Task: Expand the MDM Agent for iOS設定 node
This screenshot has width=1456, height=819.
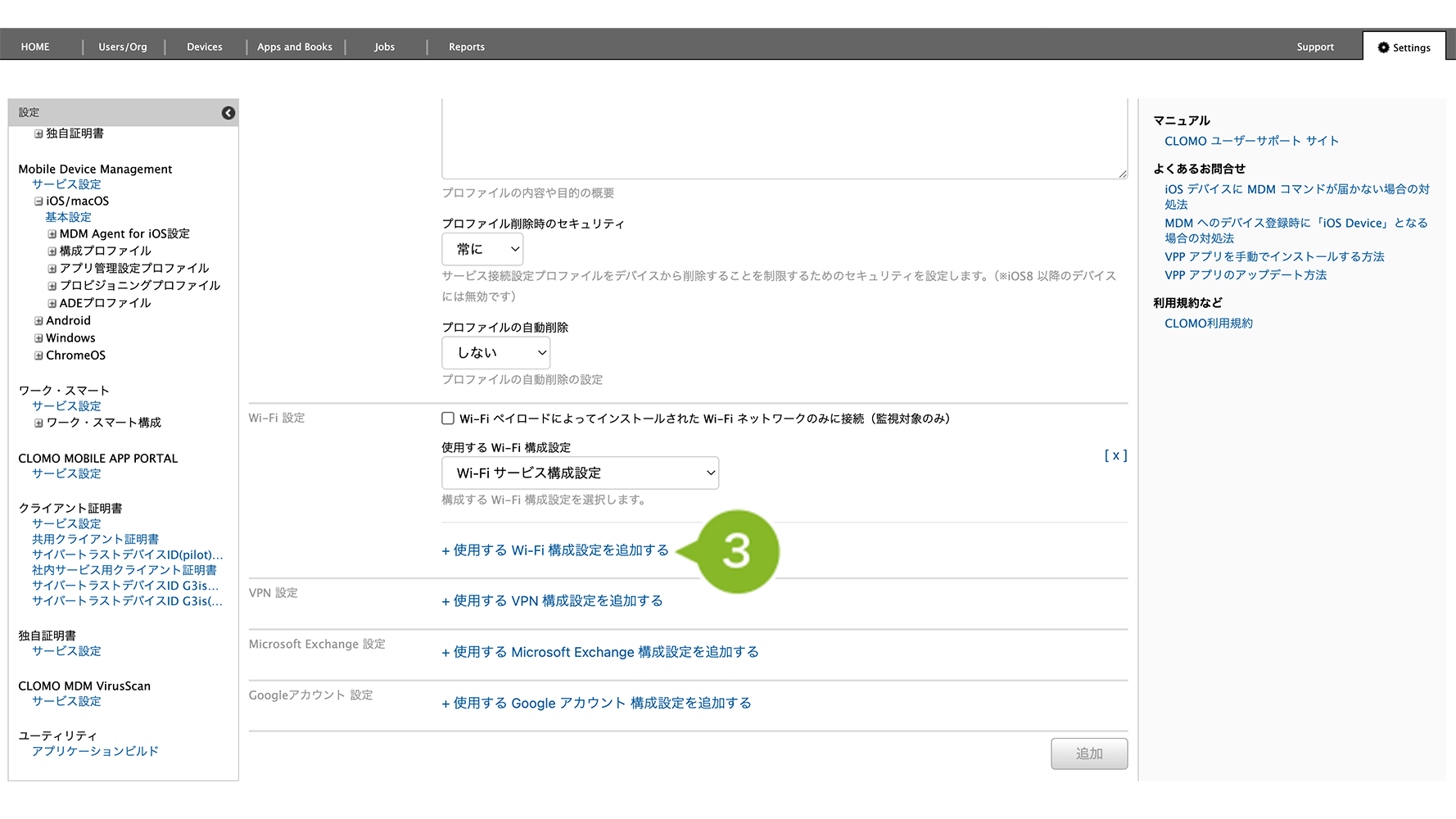Action: coord(52,234)
